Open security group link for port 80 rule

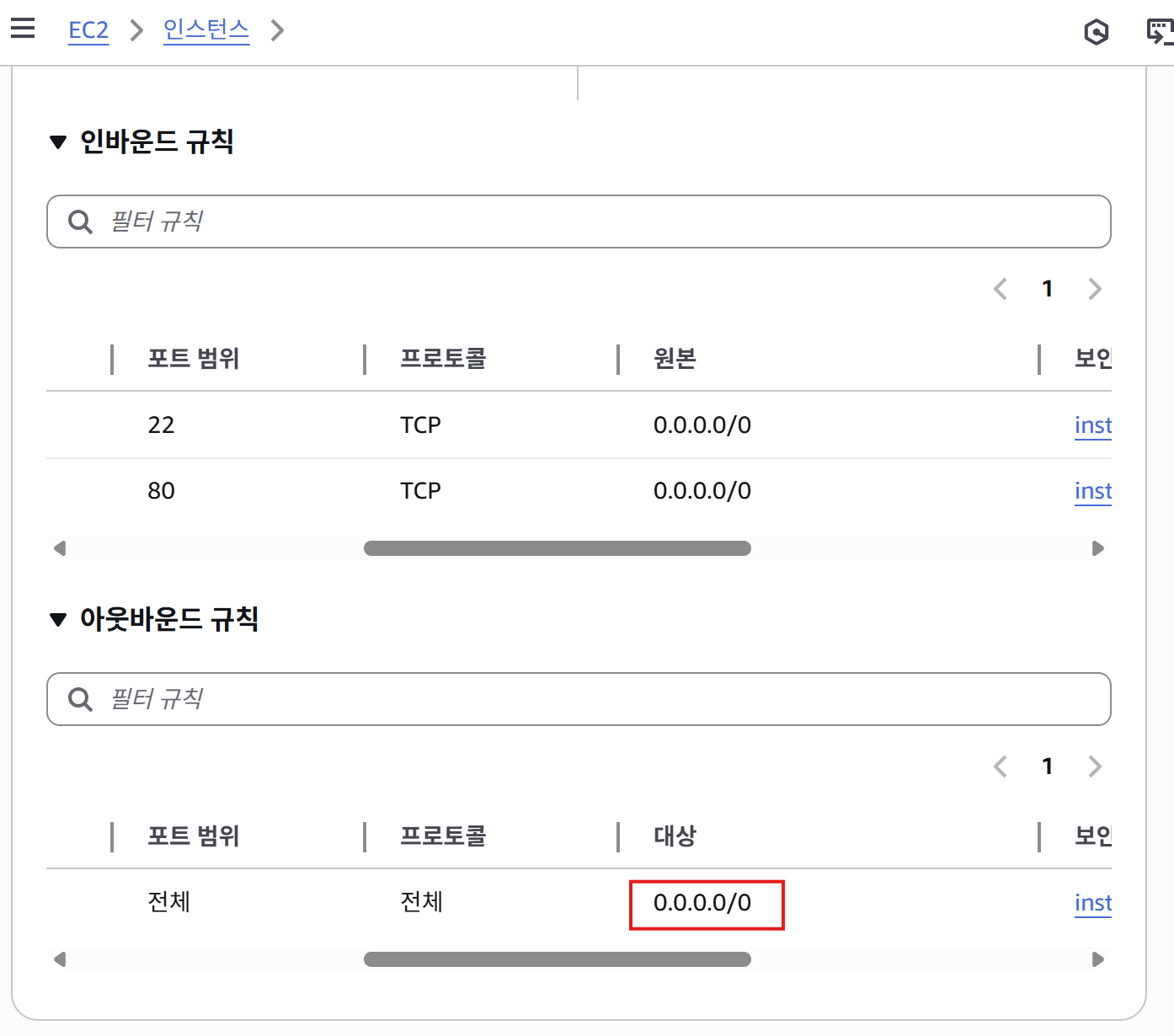tap(1092, 491)
